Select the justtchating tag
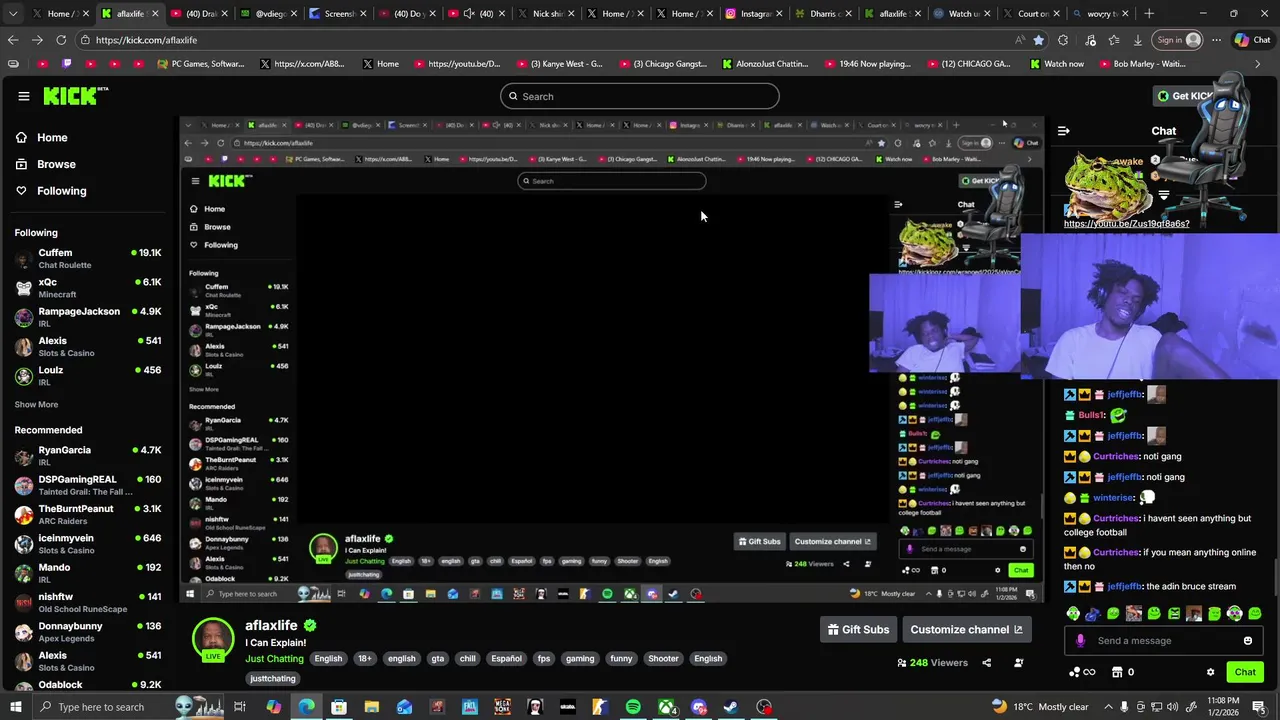This screenshot has width=1280, height=720. (273, 679)
